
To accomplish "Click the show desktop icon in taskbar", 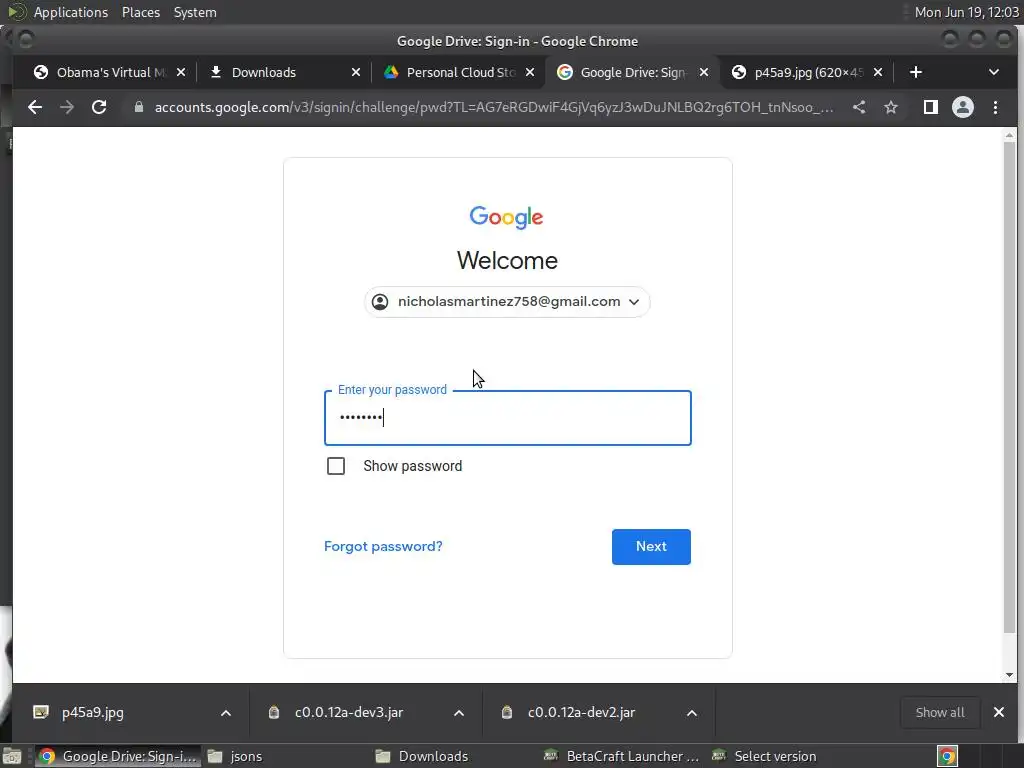I will tap(12, 756).
